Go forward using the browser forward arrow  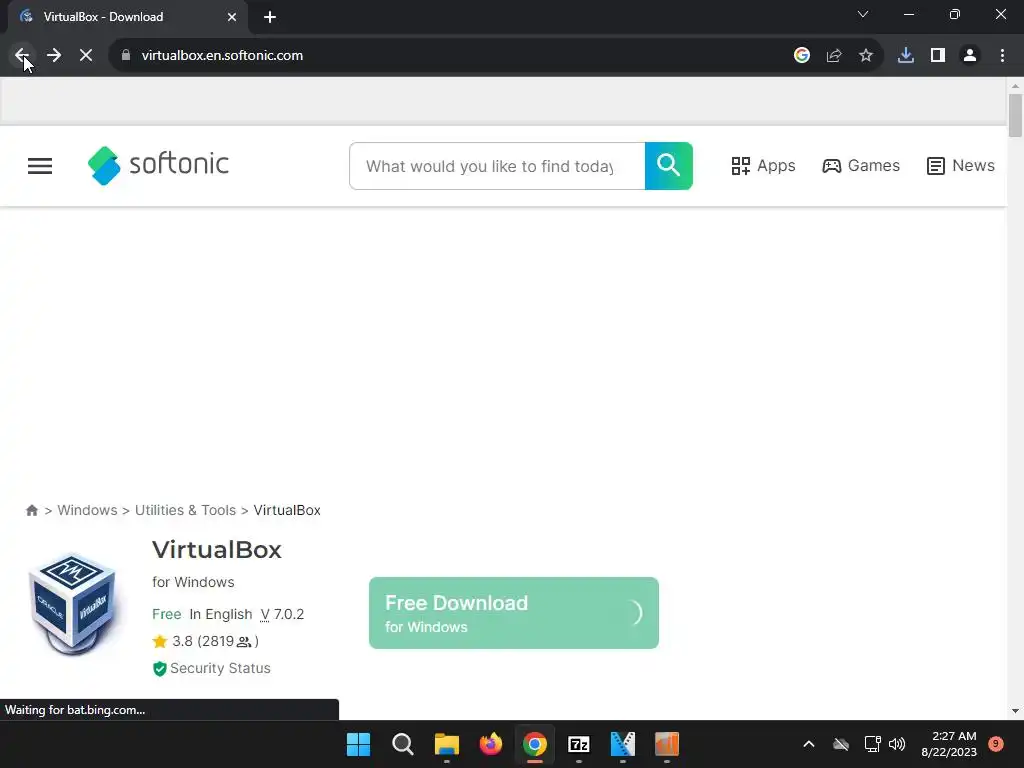[x=54, y=56]
